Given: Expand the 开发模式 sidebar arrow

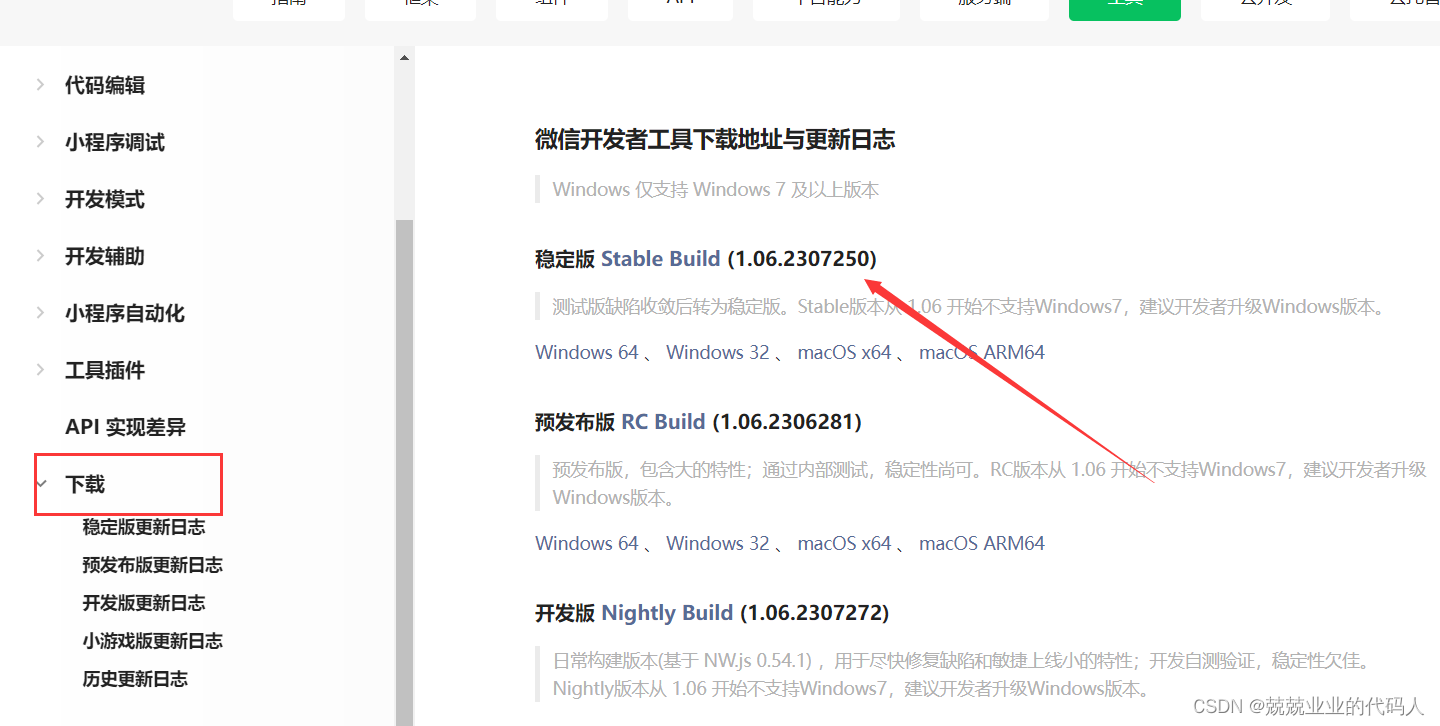Looking at the screenshot, I should 40,199.
